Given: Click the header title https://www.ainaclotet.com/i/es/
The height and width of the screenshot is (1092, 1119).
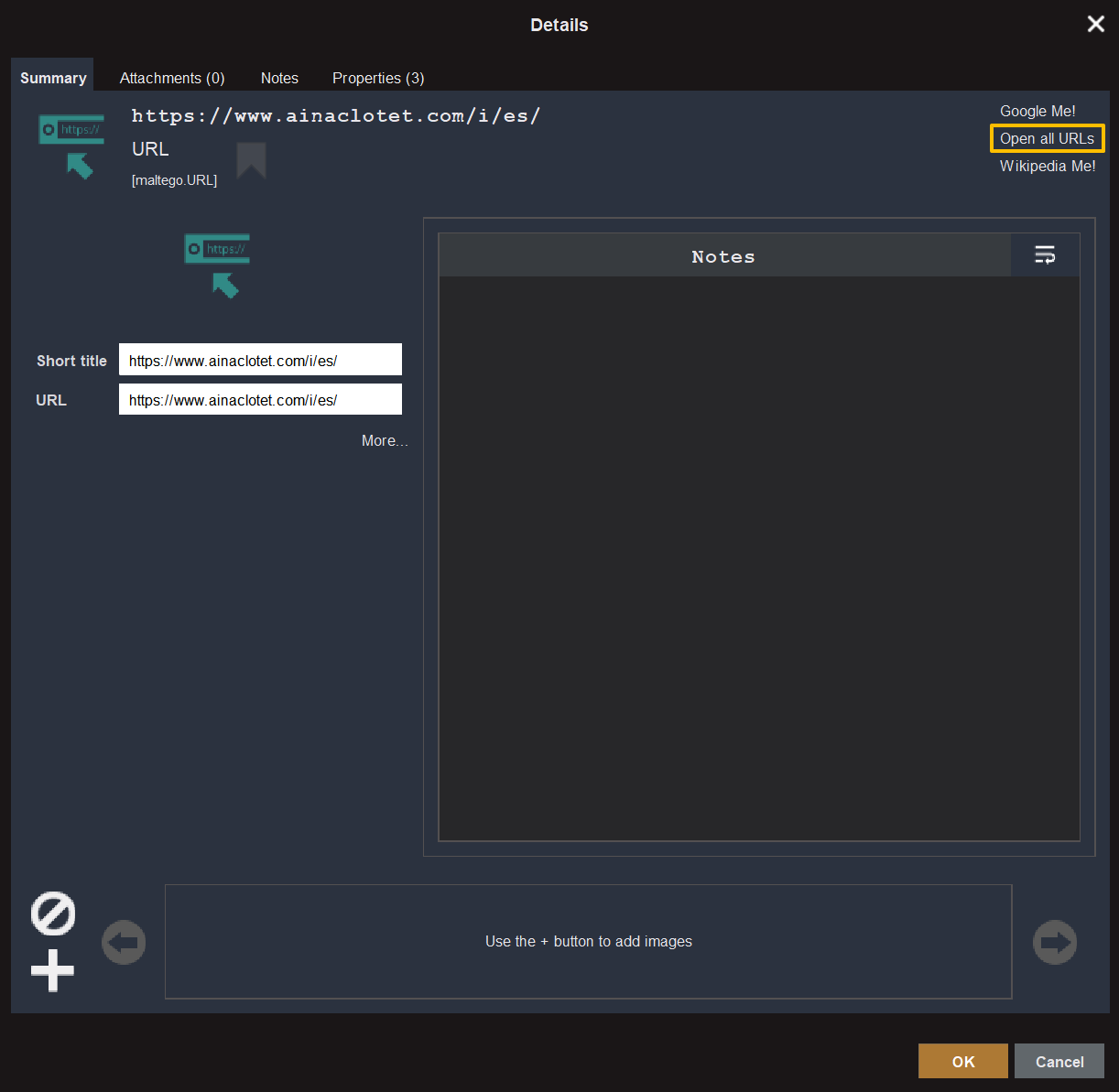Looking at the screenshot, I should click(336, 115).
